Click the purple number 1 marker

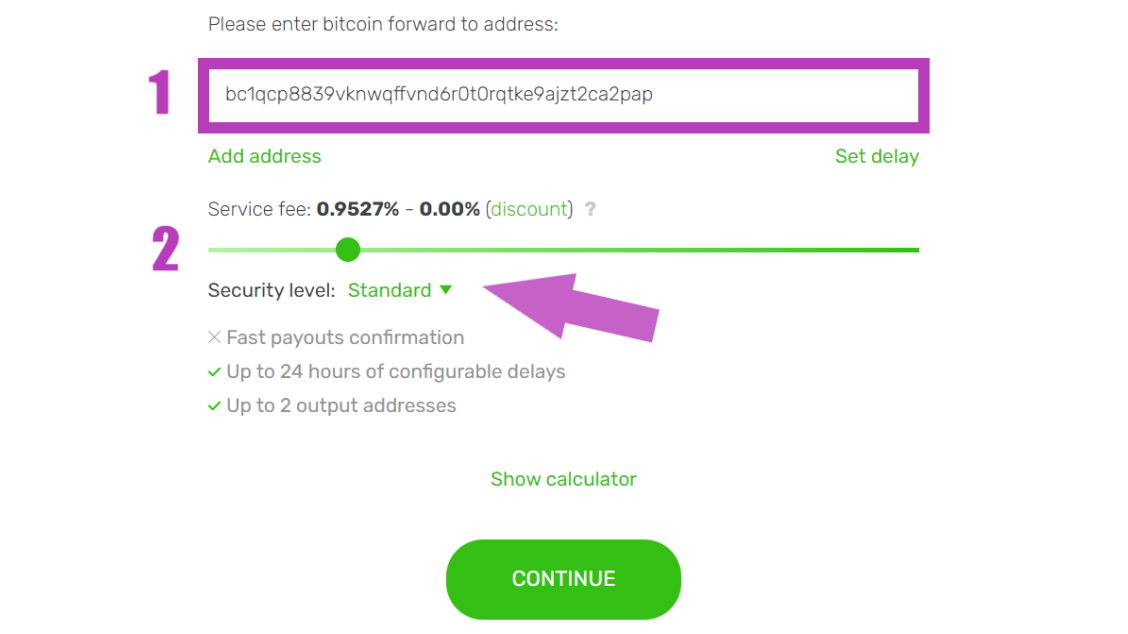(x=160, y=94)
